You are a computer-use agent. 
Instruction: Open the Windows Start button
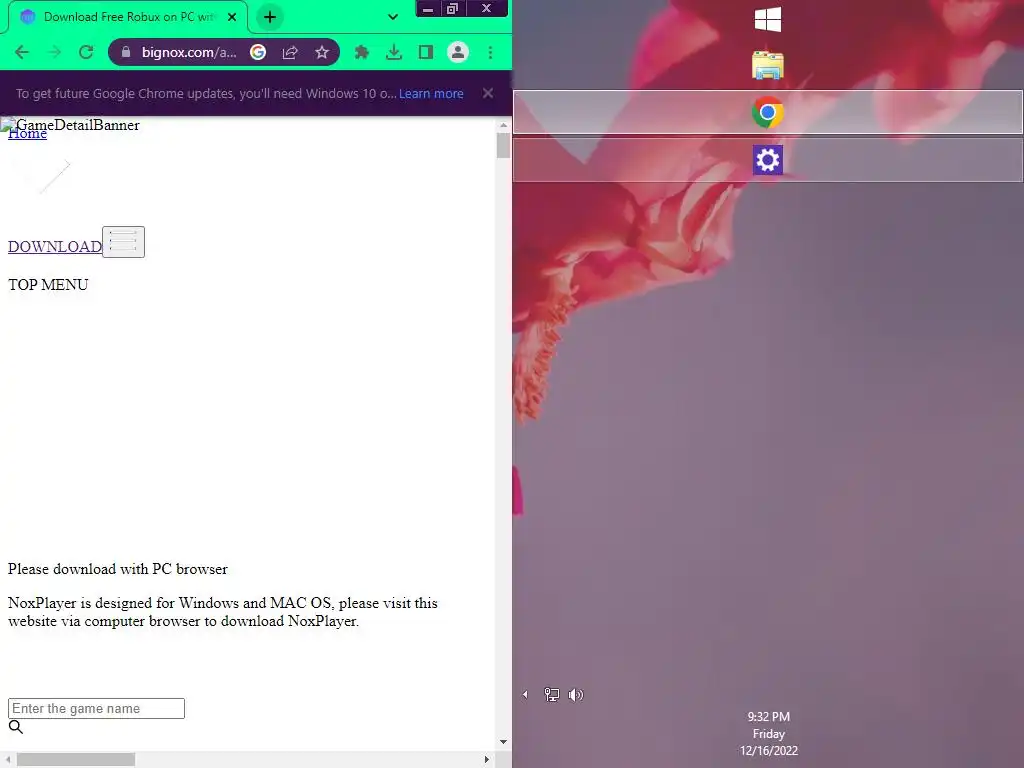(x=767, y=20)
